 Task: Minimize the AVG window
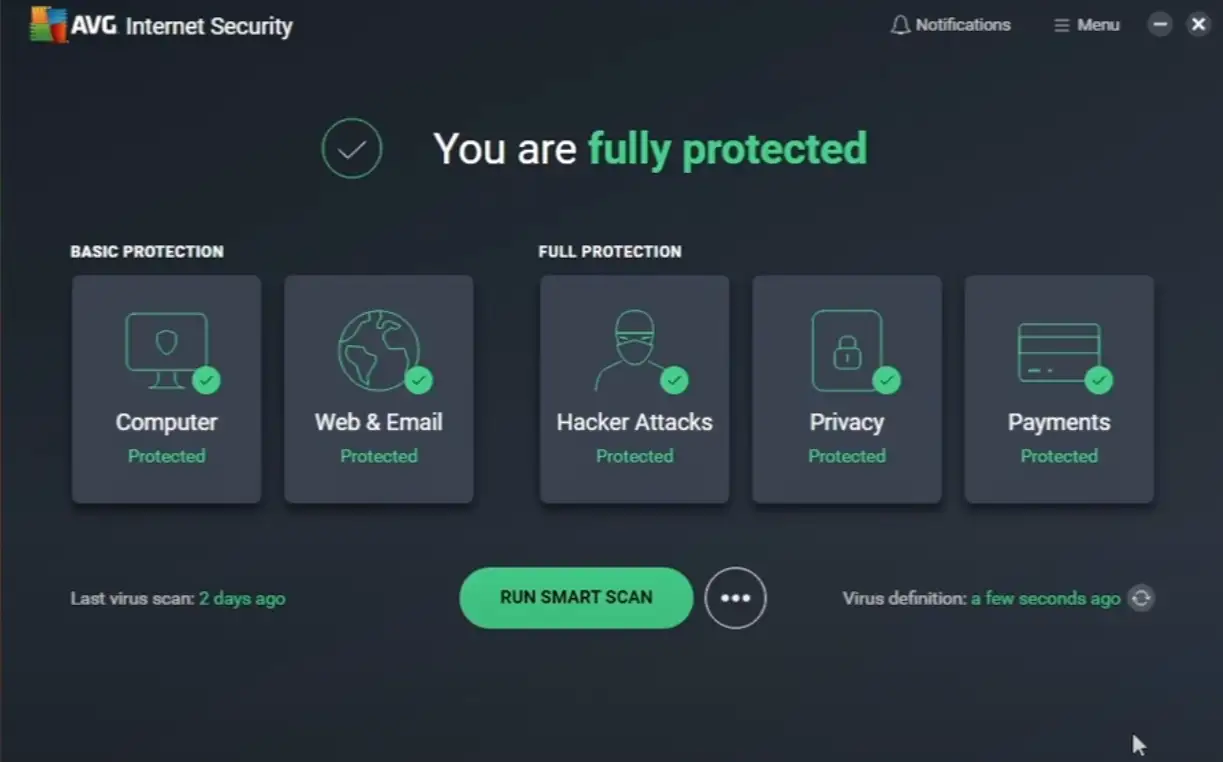[x=1160, y=25]
